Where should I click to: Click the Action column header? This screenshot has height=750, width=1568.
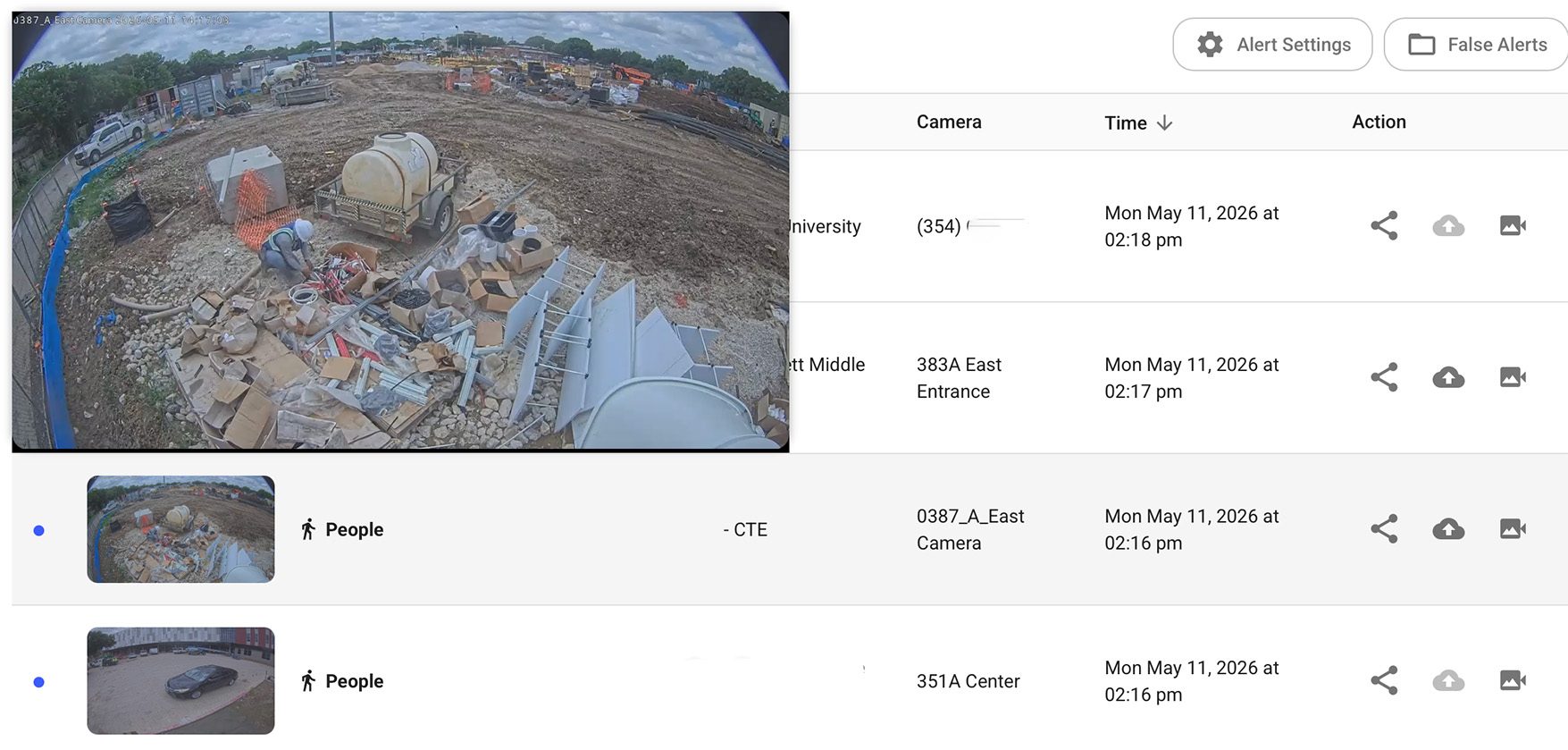1379,122
